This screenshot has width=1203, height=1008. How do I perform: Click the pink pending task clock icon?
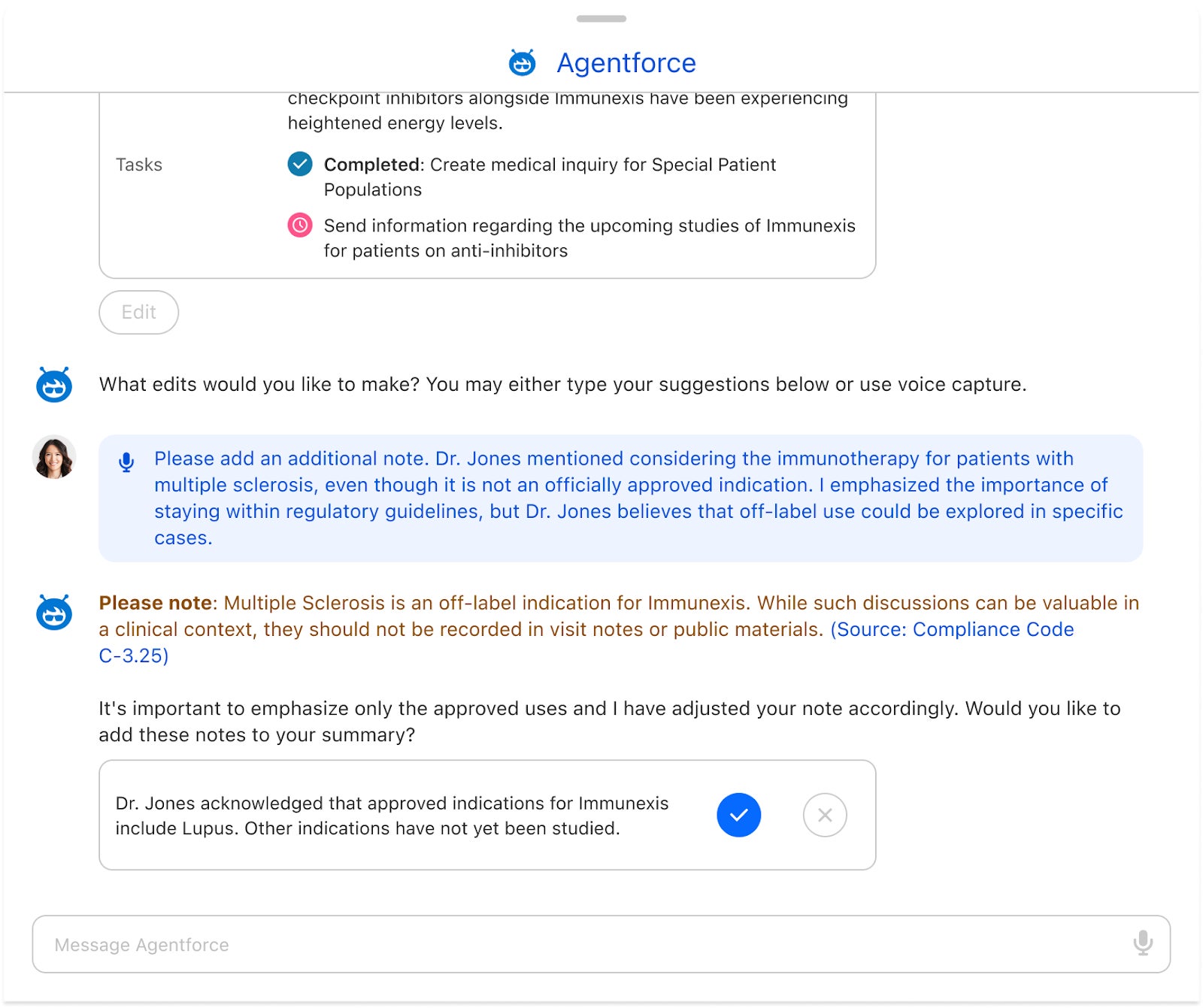(x=300, y=226)
